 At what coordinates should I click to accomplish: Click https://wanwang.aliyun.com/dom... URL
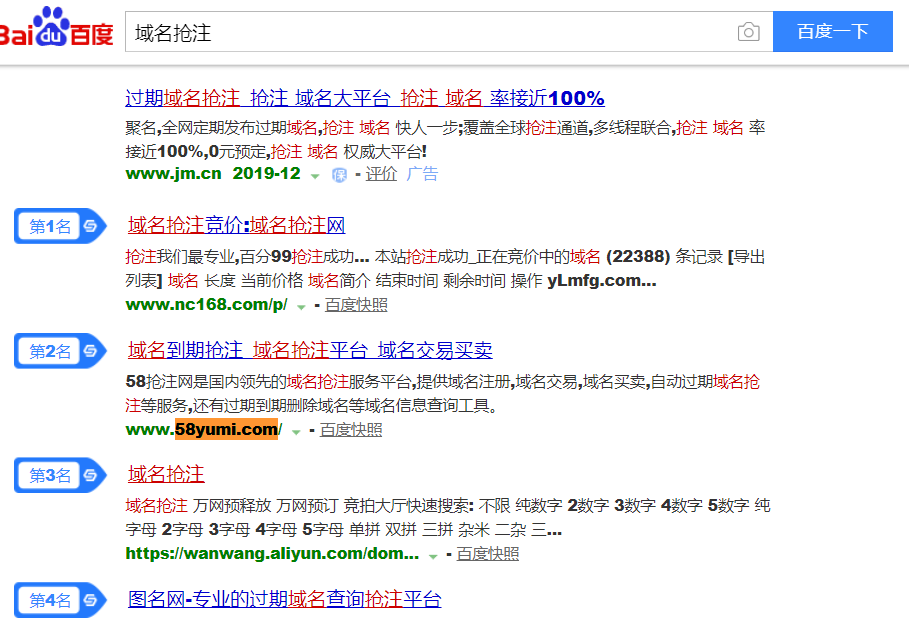[272, 554]
